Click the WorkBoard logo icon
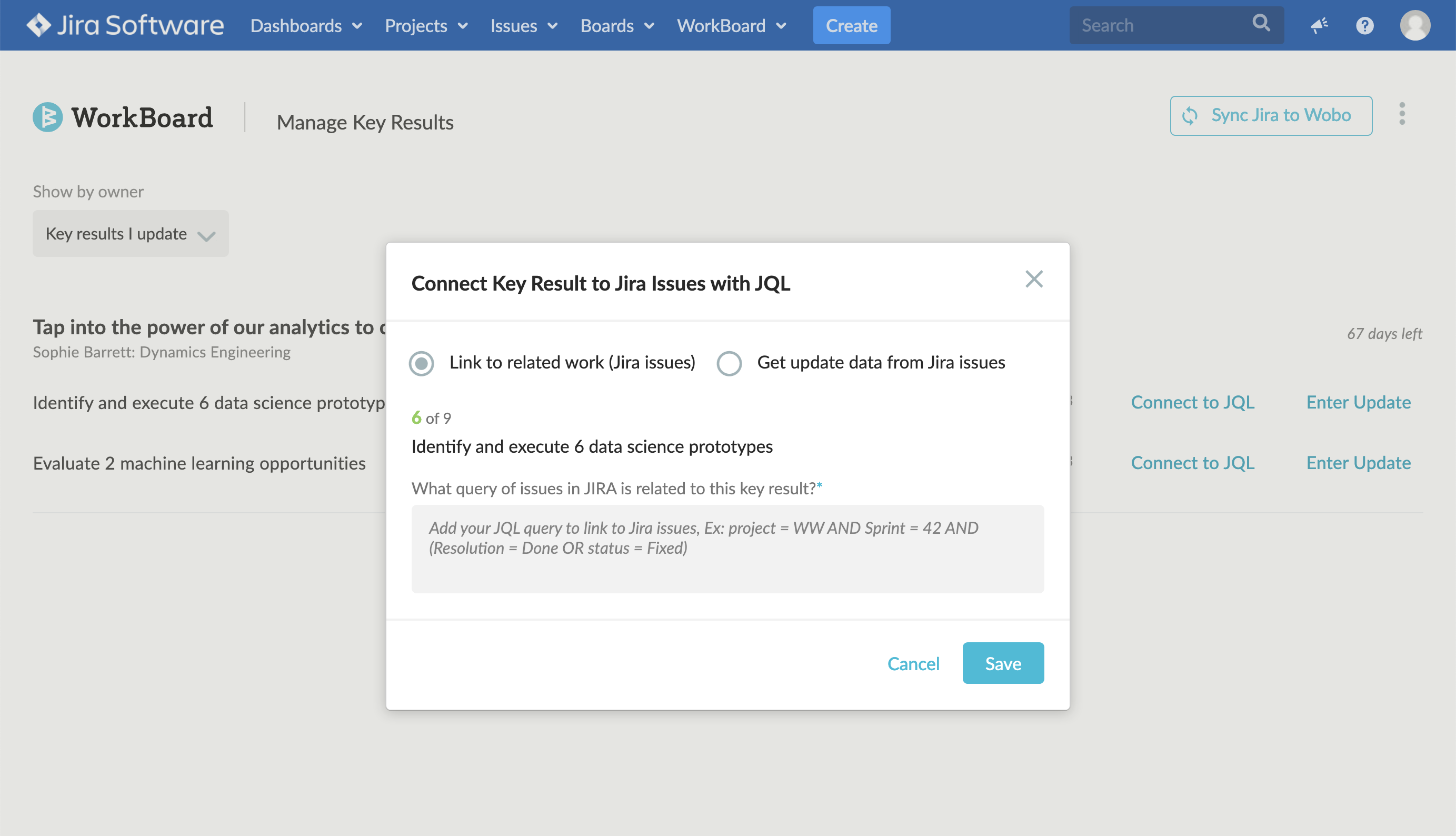1456x836 pixels. coord(48,117)
